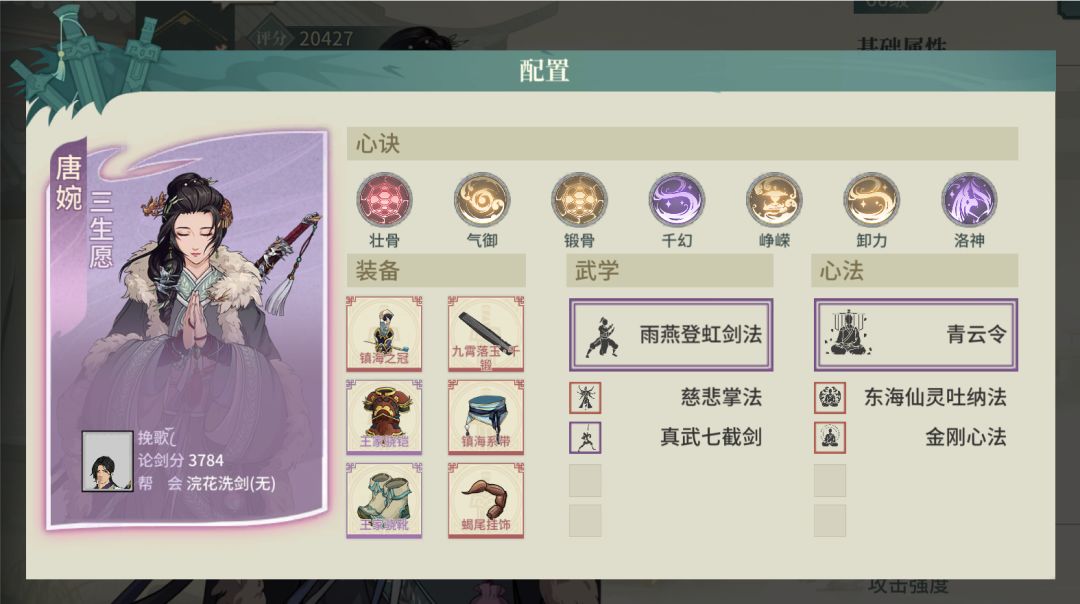Select the purple 千幻 icon
This screenshot has width=1080, height=604.
pos(676,200)
